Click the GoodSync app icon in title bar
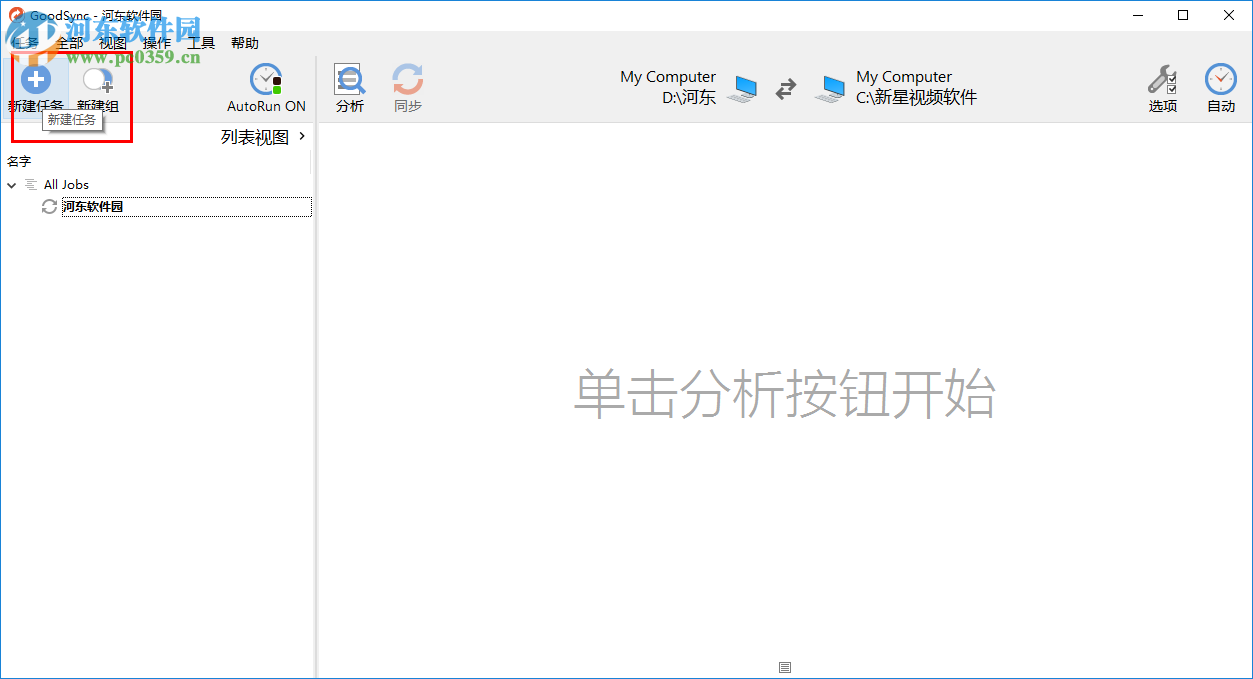 [16, 15]
